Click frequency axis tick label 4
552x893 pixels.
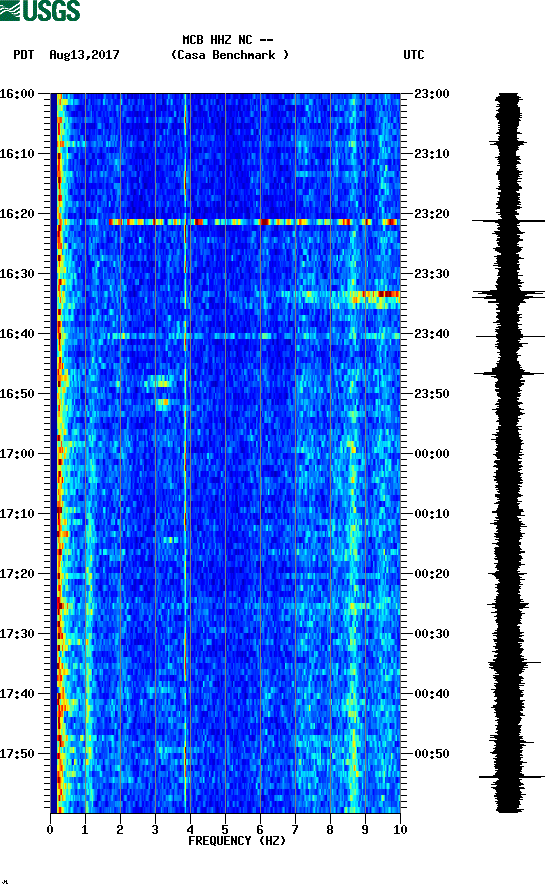(190, 830)
